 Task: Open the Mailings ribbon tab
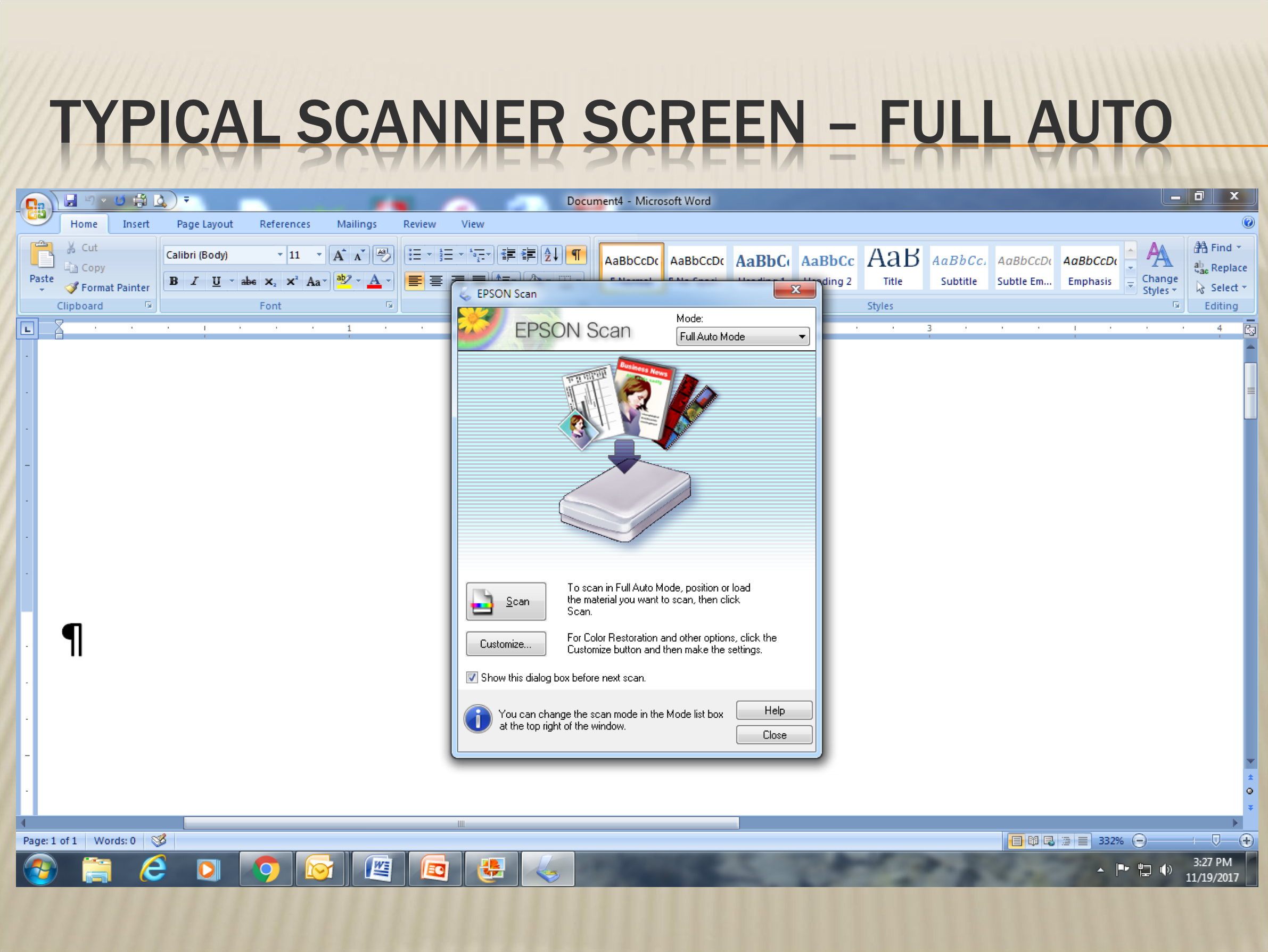click(x=357, y=224)
